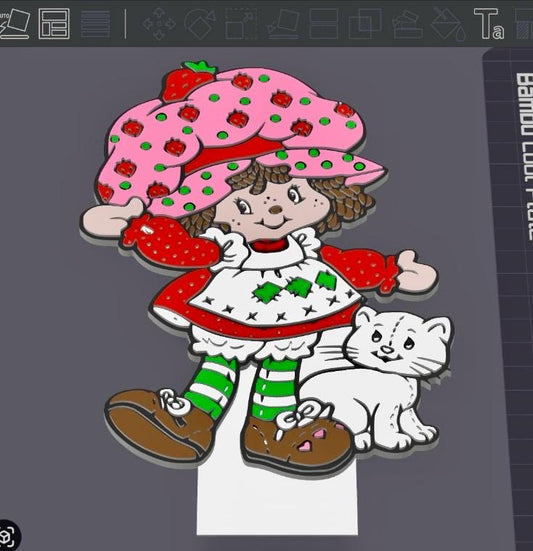
Task: Open the Mesh Boolean tool
Action: [365, 24]
